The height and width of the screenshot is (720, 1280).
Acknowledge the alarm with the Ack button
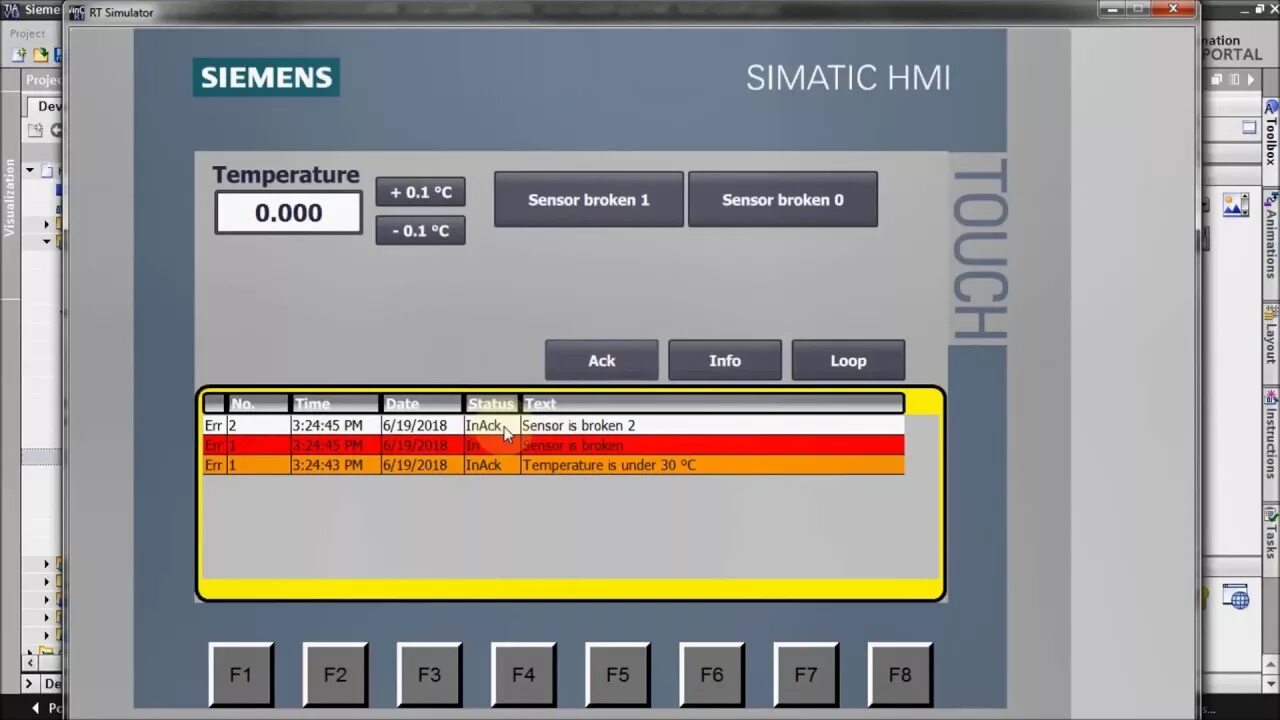pos(601,360)
